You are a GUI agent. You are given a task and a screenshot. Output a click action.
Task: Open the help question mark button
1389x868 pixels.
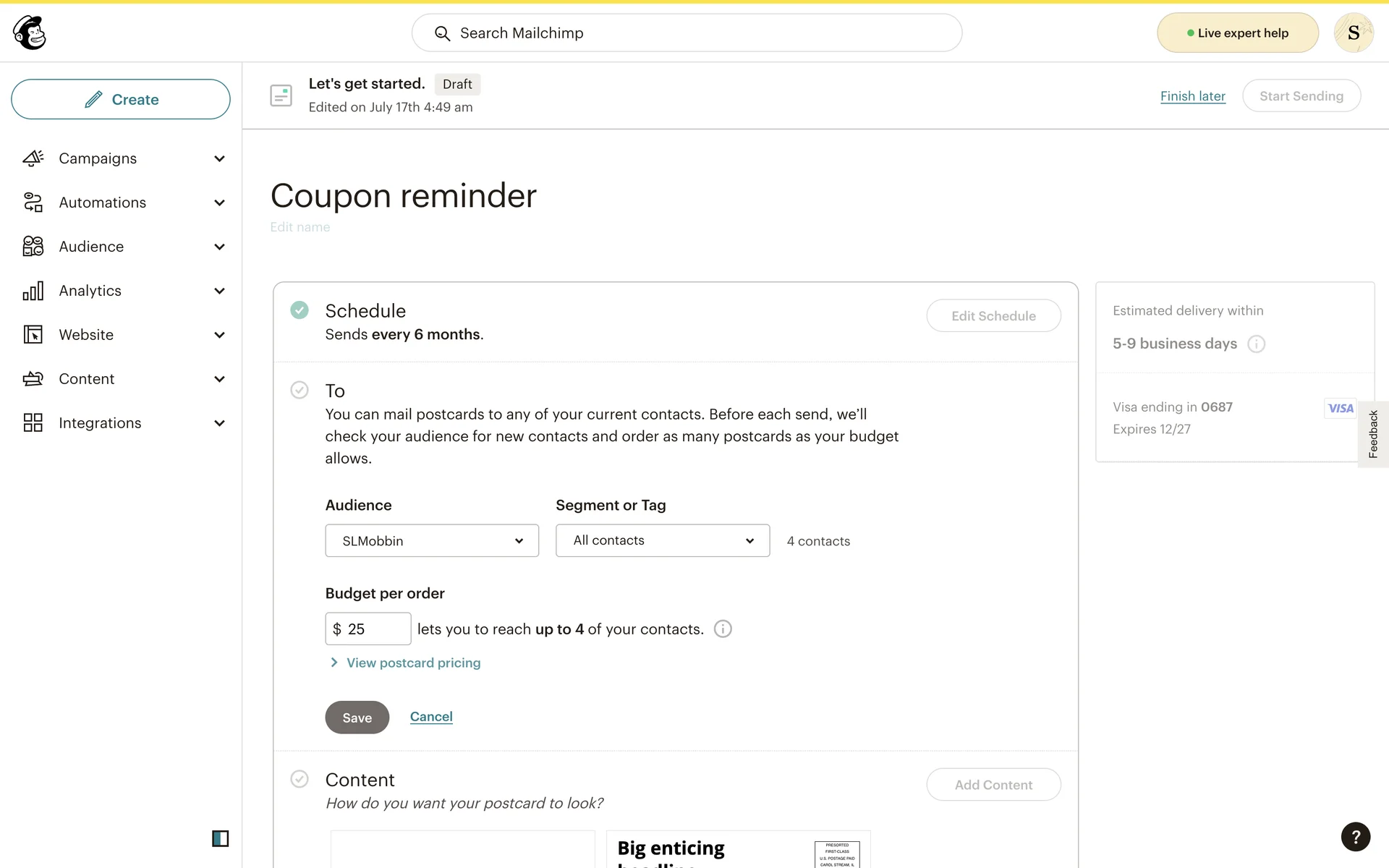pyautogui.click(x=1355, y=837)
